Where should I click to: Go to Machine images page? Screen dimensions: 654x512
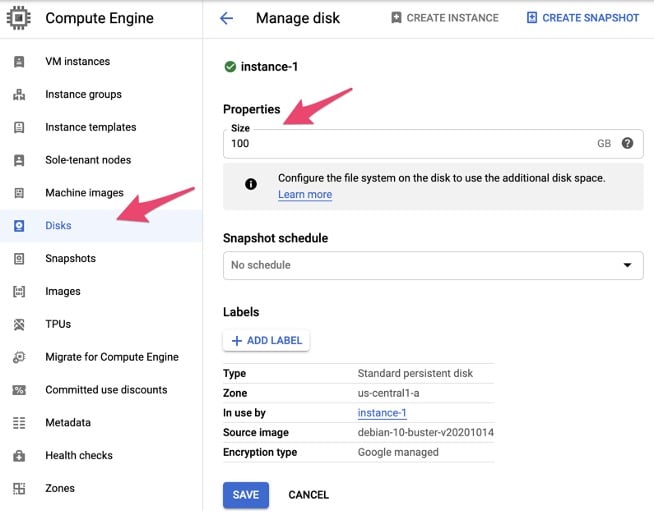84,193
